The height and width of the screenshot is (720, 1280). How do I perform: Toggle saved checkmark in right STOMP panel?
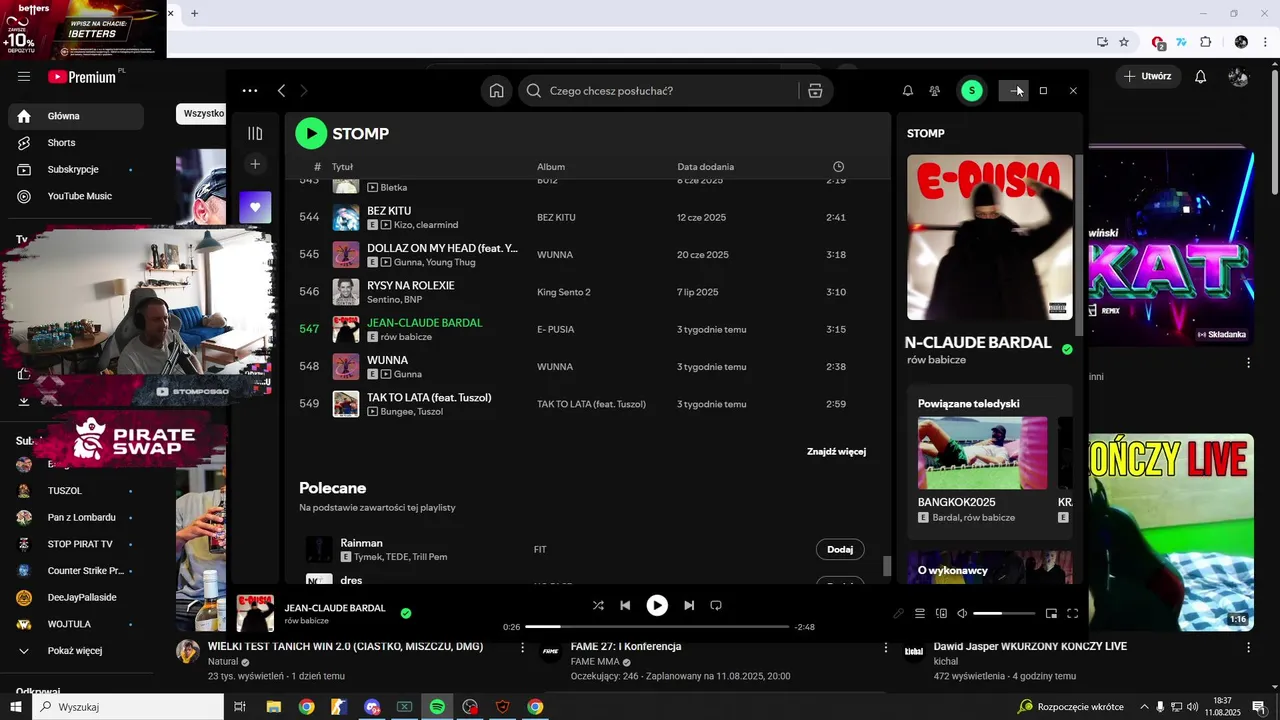[x=1067, y=349]
